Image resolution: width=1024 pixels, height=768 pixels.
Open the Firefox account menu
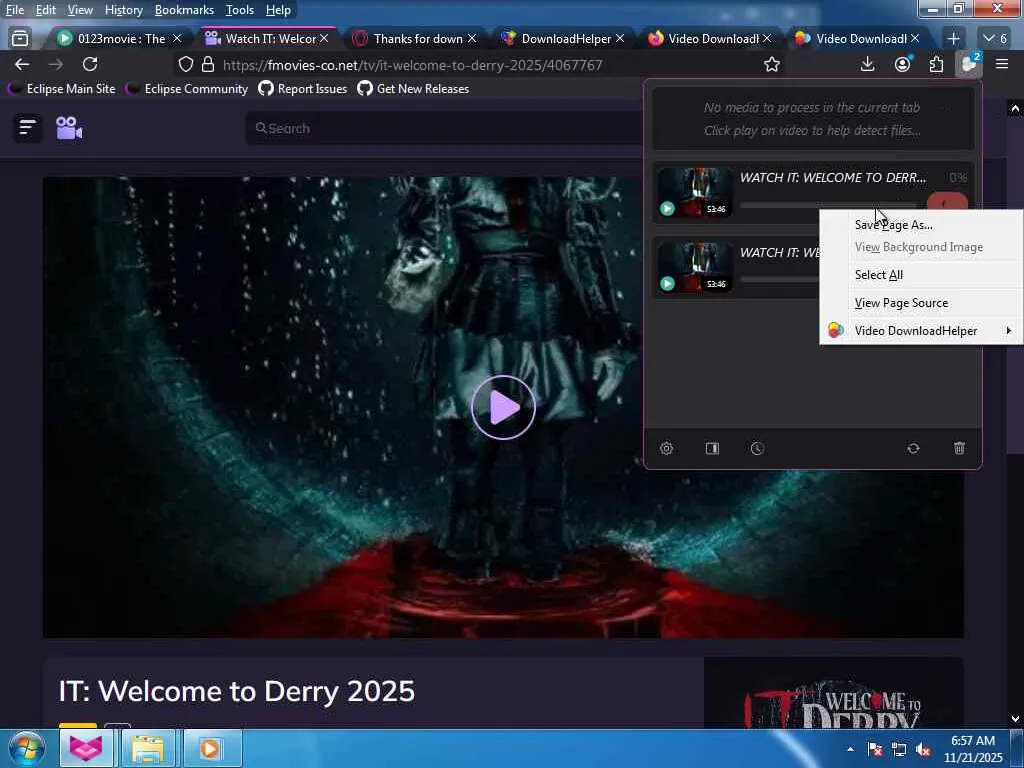tap(903, 64)
